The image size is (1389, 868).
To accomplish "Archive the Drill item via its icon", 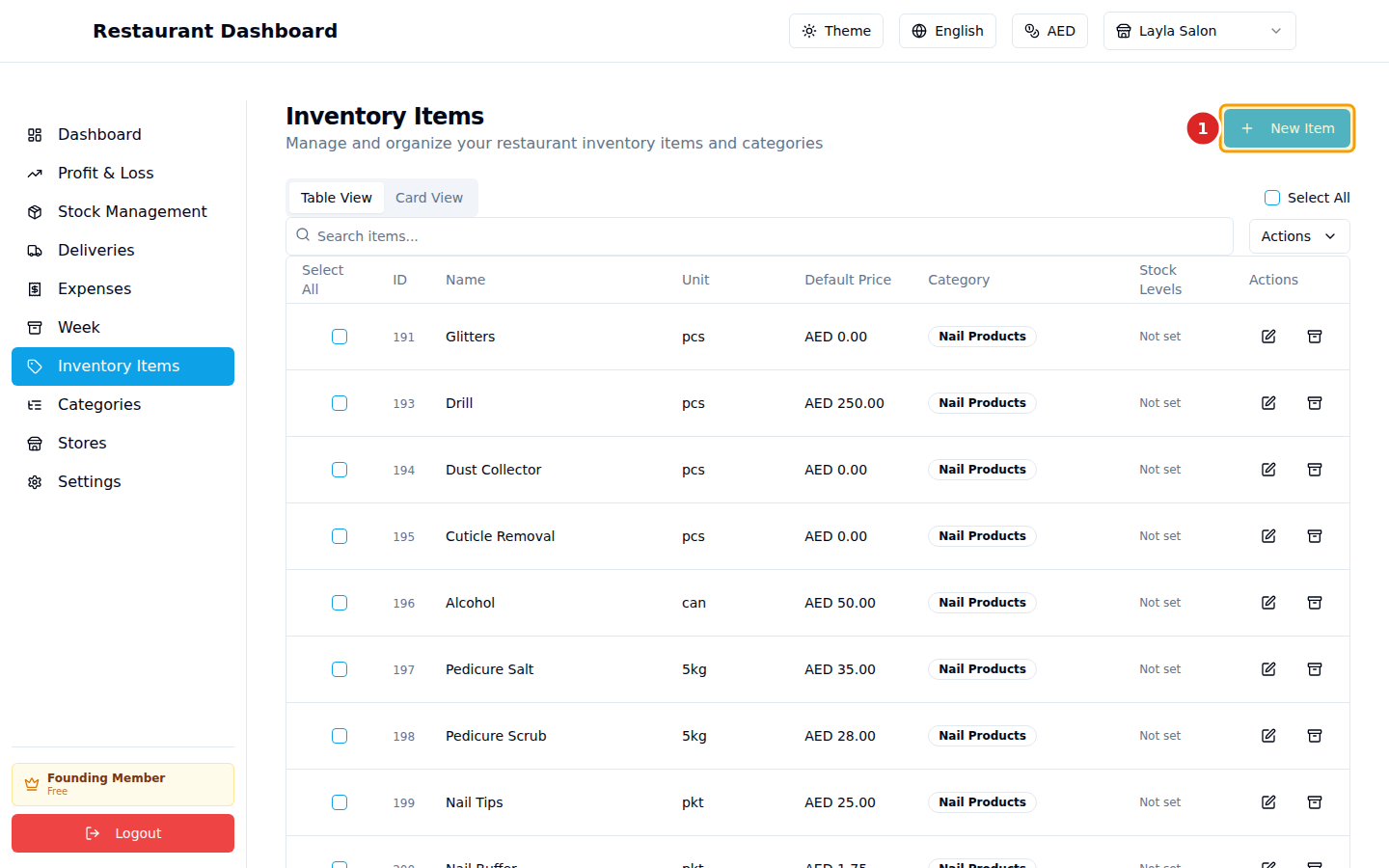I will tap(1314, 403).
